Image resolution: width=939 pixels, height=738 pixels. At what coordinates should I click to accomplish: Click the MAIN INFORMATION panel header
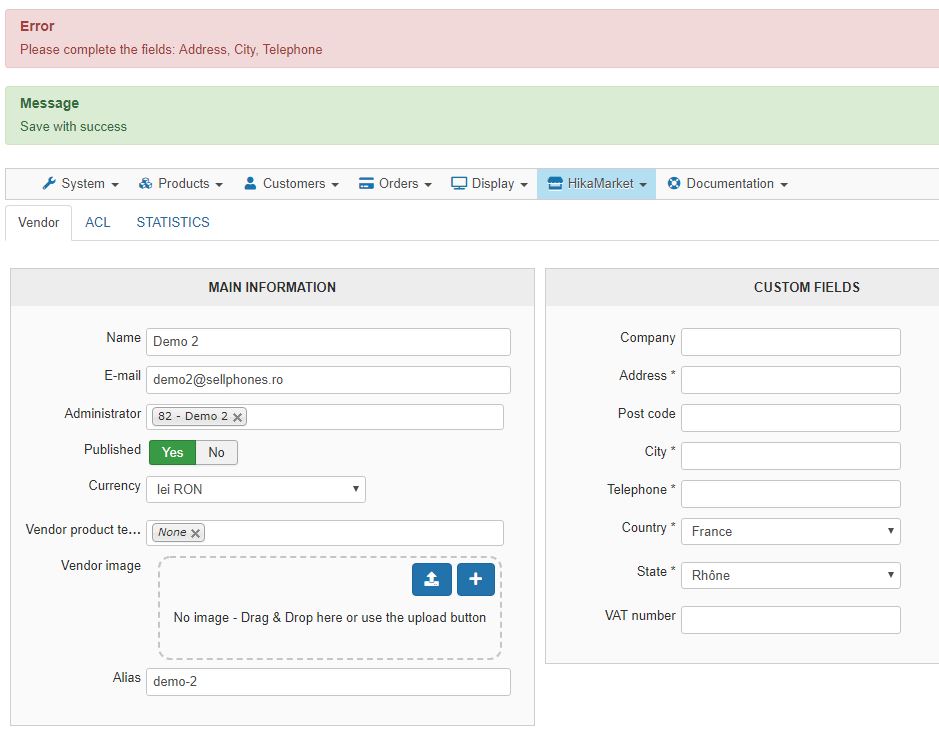(x=272, y=288)
